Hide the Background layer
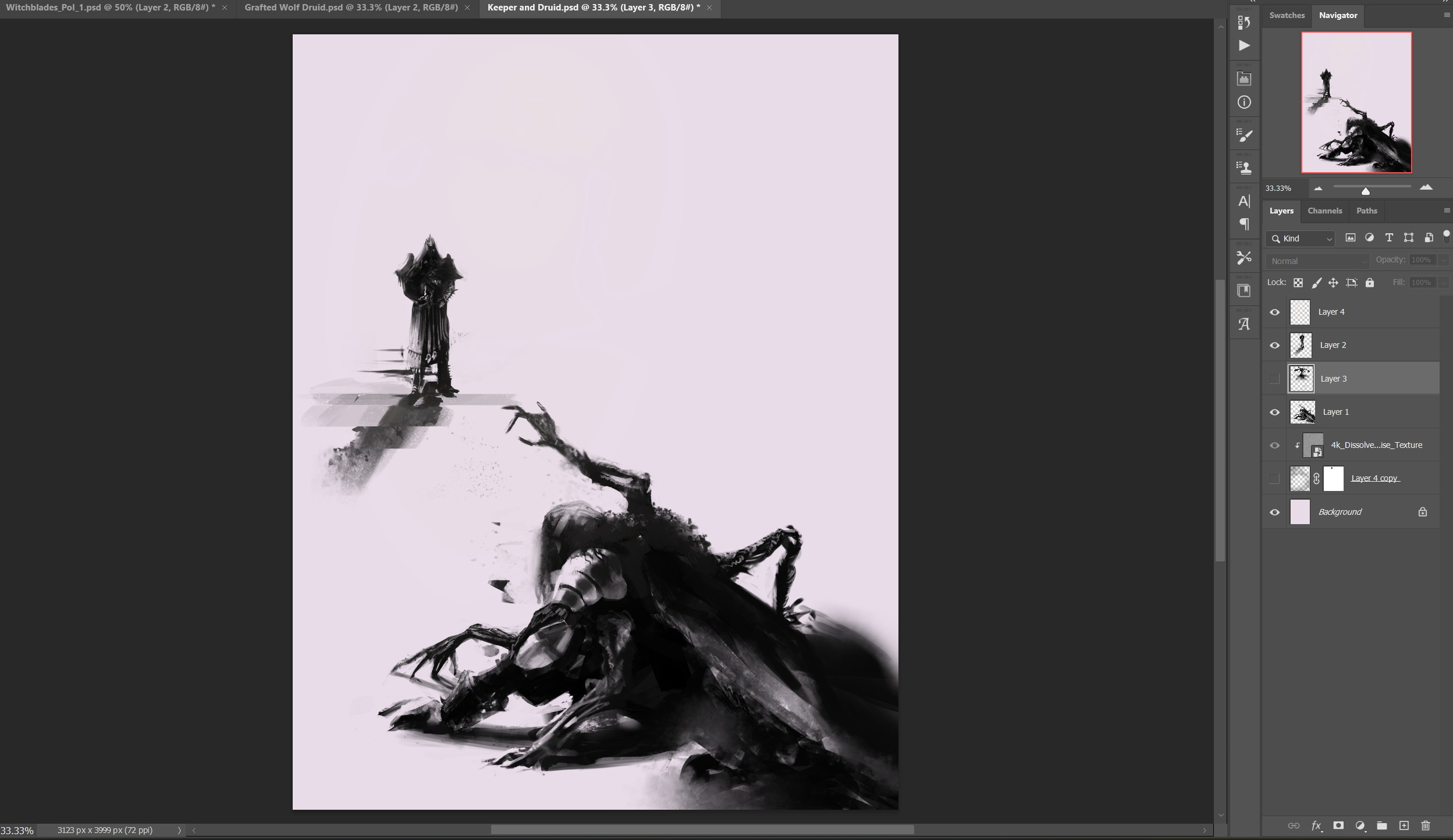 pos(1274,512)
